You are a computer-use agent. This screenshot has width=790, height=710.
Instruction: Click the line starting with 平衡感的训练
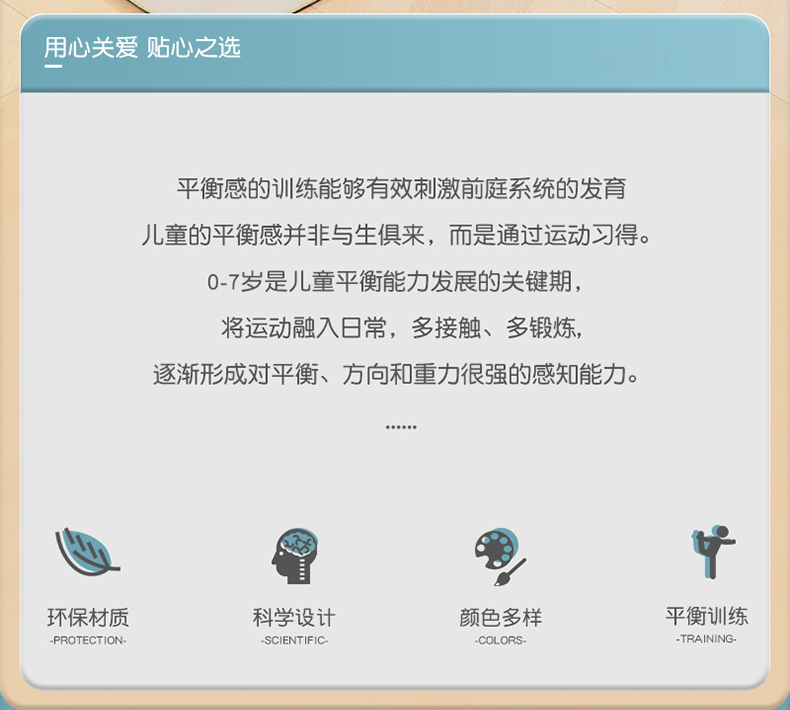point(400,188)
